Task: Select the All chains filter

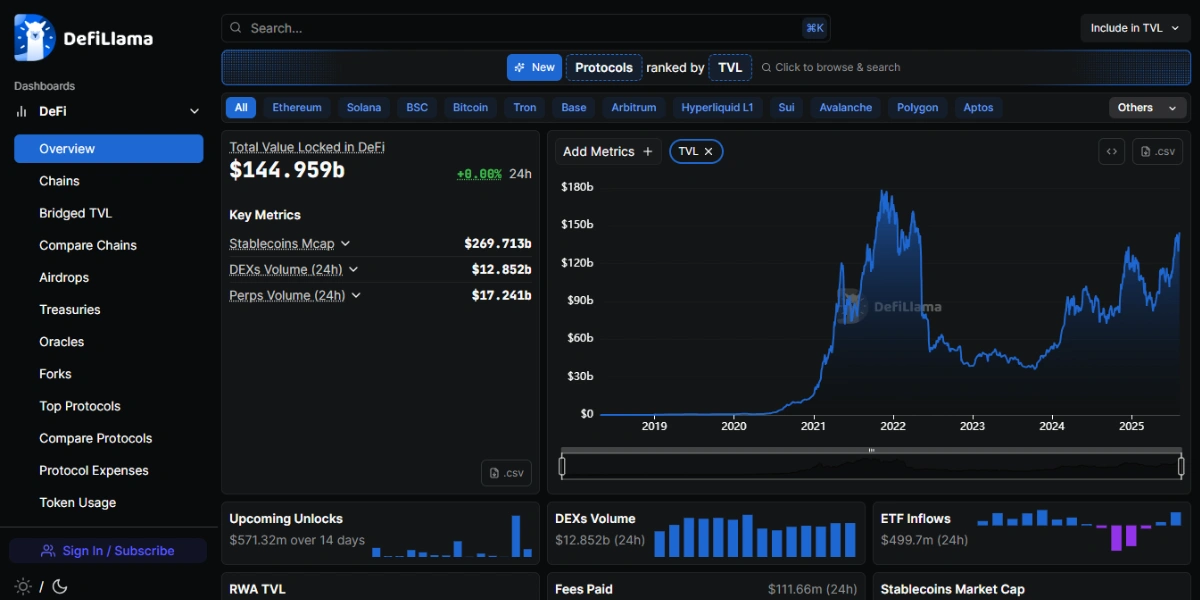Action: [241, 107]
